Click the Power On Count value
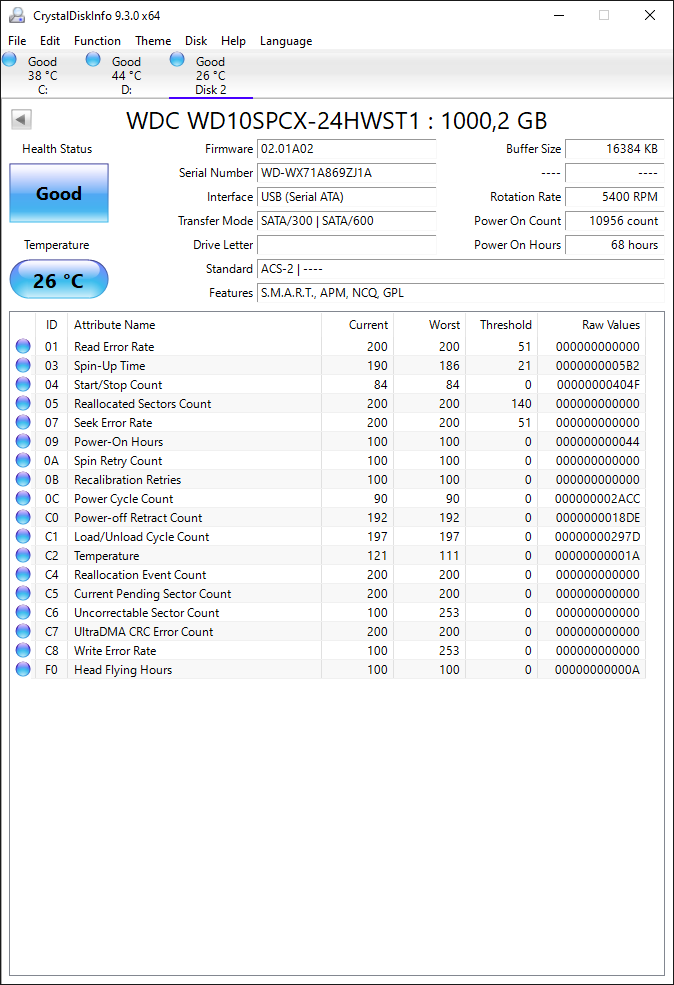674x985 pixels. pos(614,220)
